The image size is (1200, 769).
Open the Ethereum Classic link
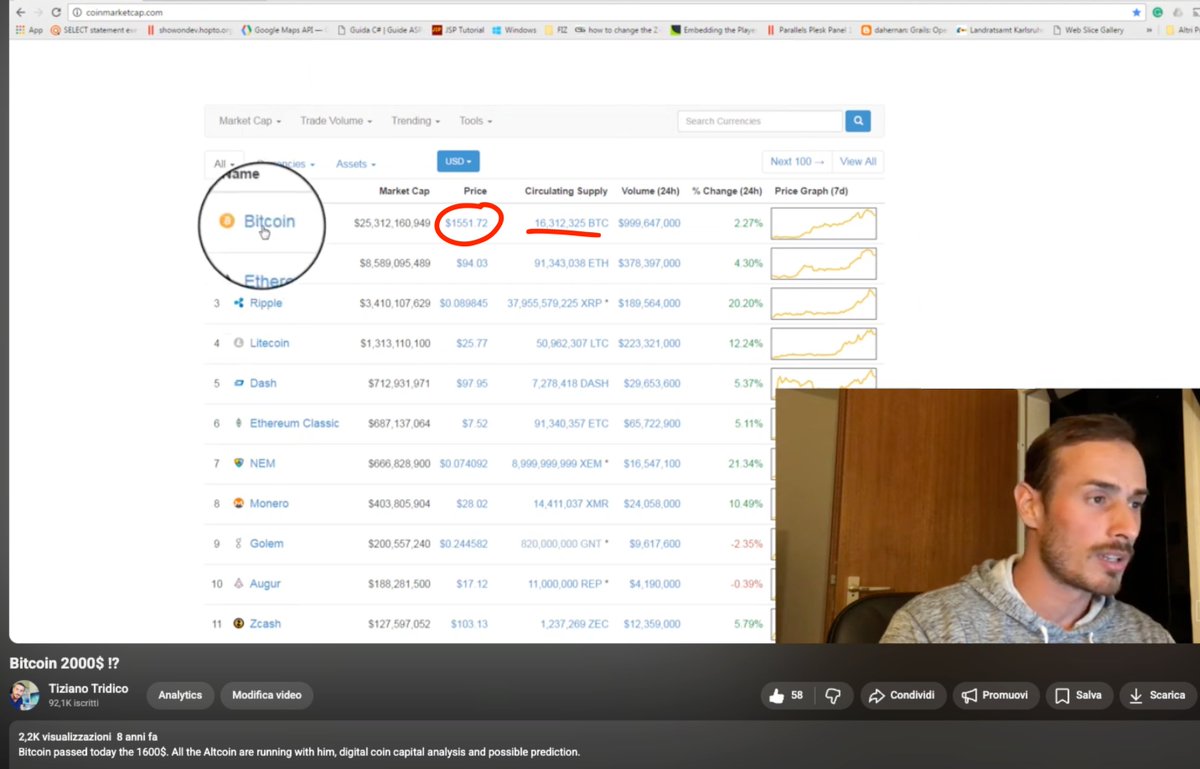pyautogui.click(x=295, y=423)
